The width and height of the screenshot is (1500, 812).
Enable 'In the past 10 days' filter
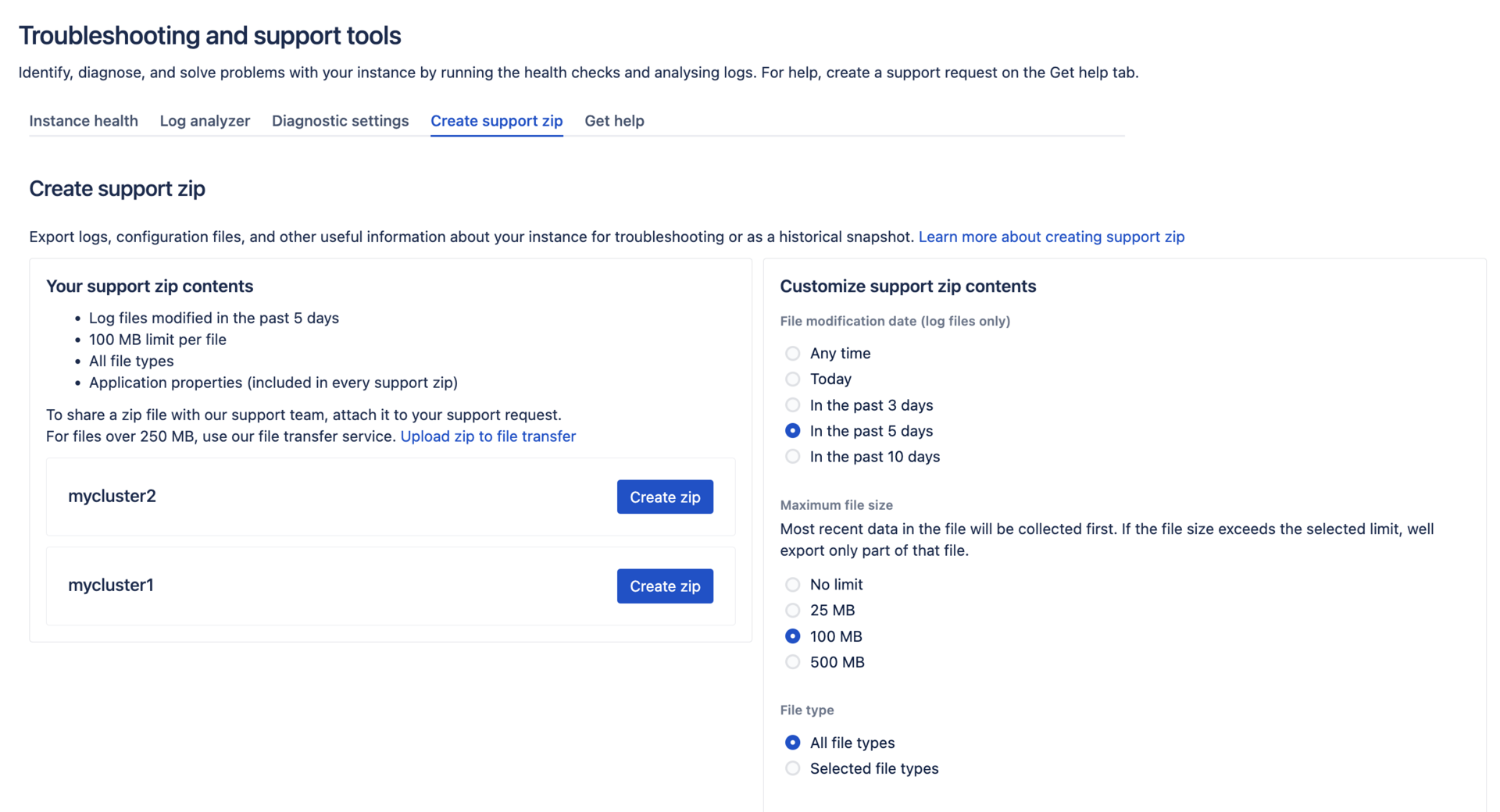pyautogui.click(x=792, y=456)
